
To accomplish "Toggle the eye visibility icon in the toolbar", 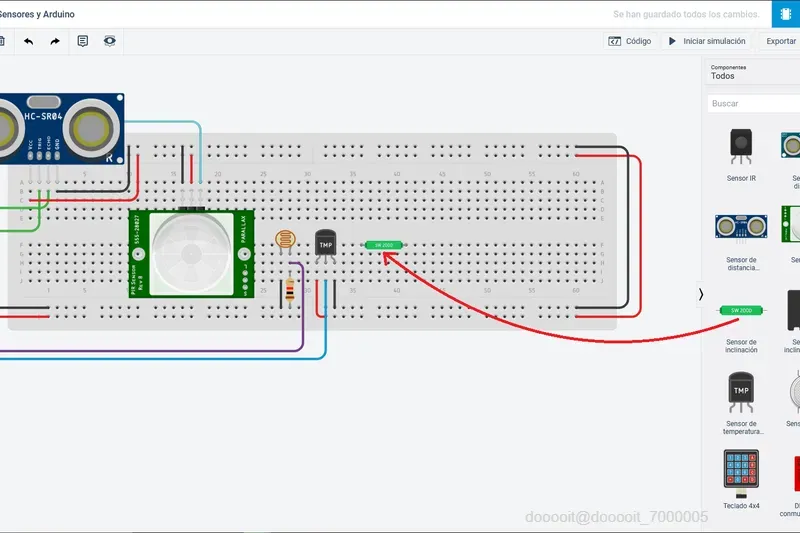I will click(110, 41).
